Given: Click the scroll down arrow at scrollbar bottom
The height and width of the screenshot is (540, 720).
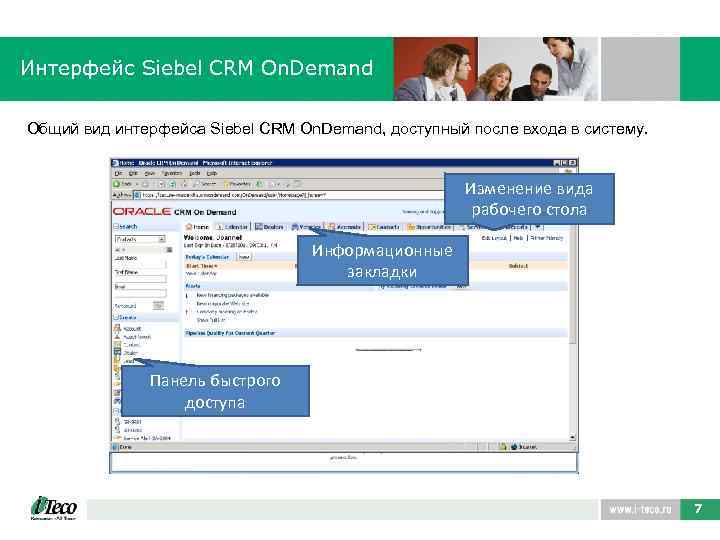Looking at the screenshot, I should pyautogui.click(x=573, y=438).
